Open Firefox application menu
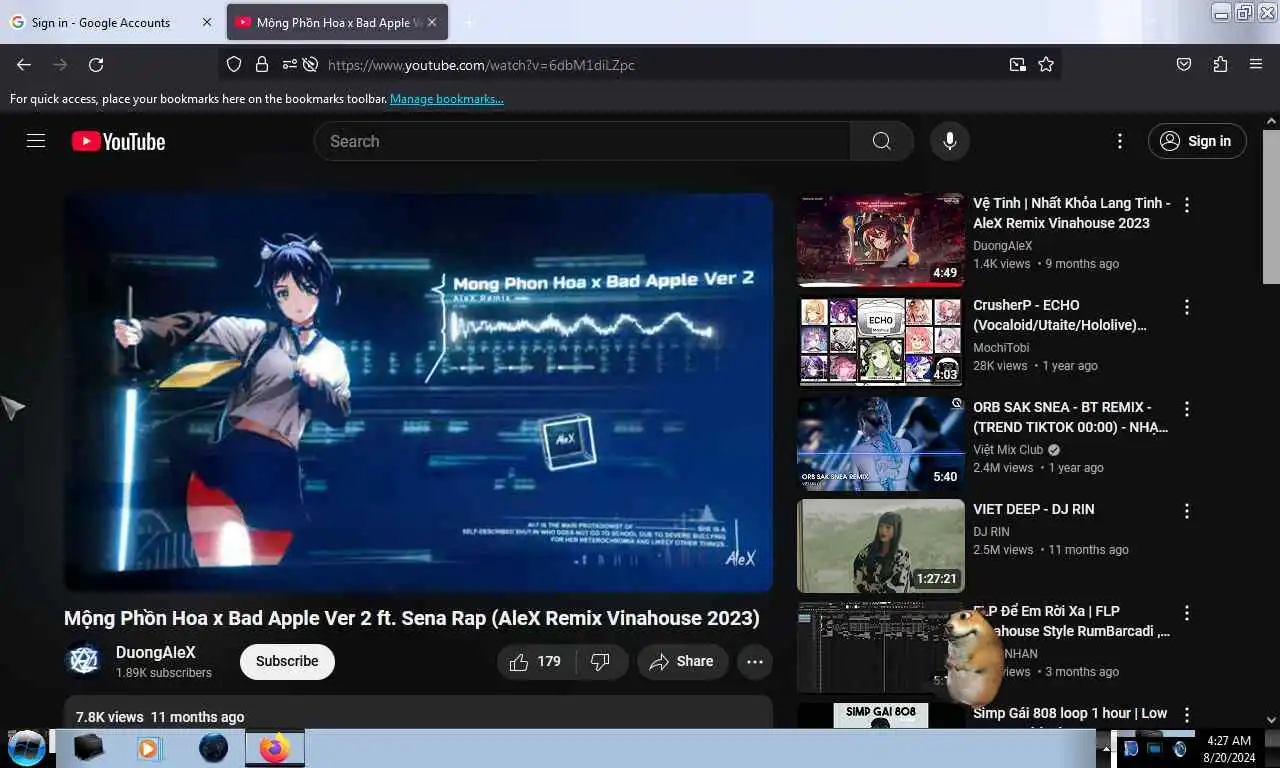The image size is (1280, 768). 1256,64
